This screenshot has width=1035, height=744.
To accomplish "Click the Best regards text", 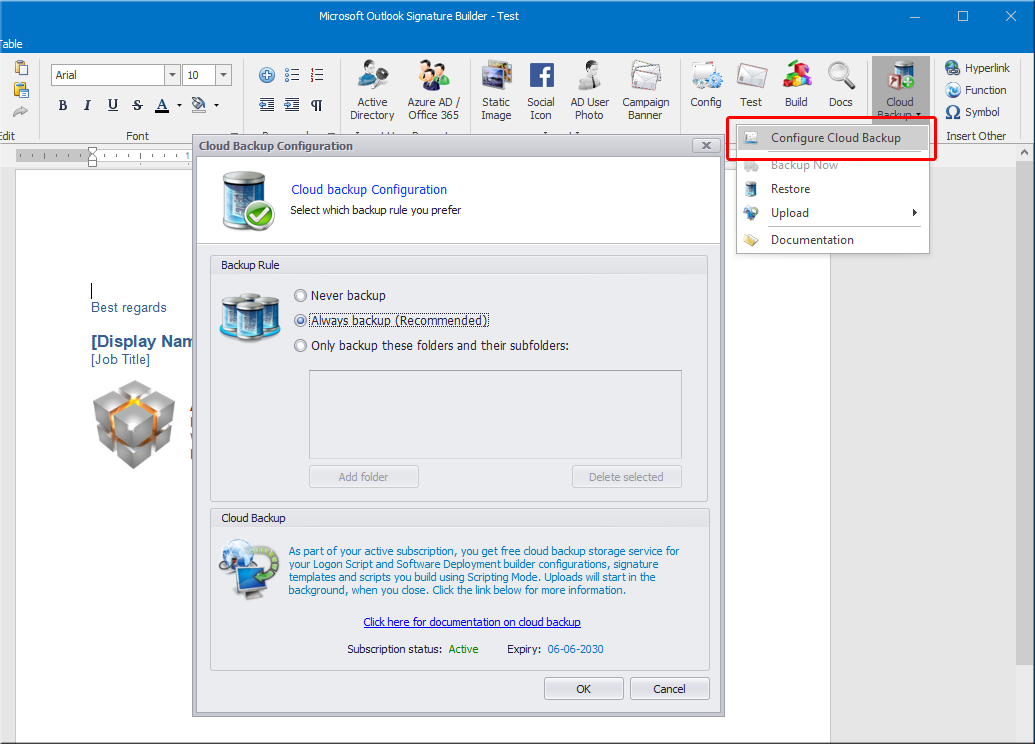I will coord(129,308).
